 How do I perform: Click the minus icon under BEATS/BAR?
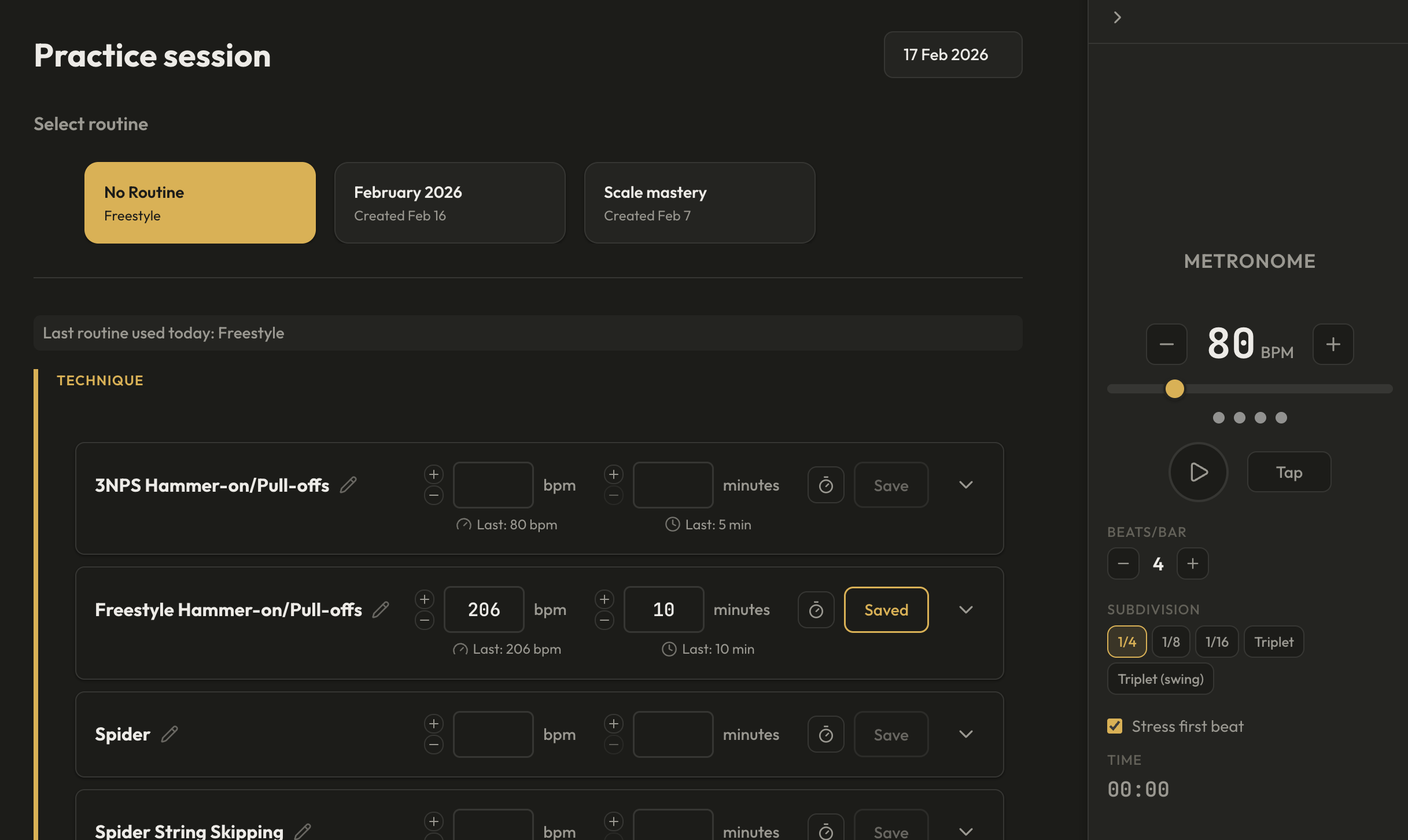[1123, 563]
